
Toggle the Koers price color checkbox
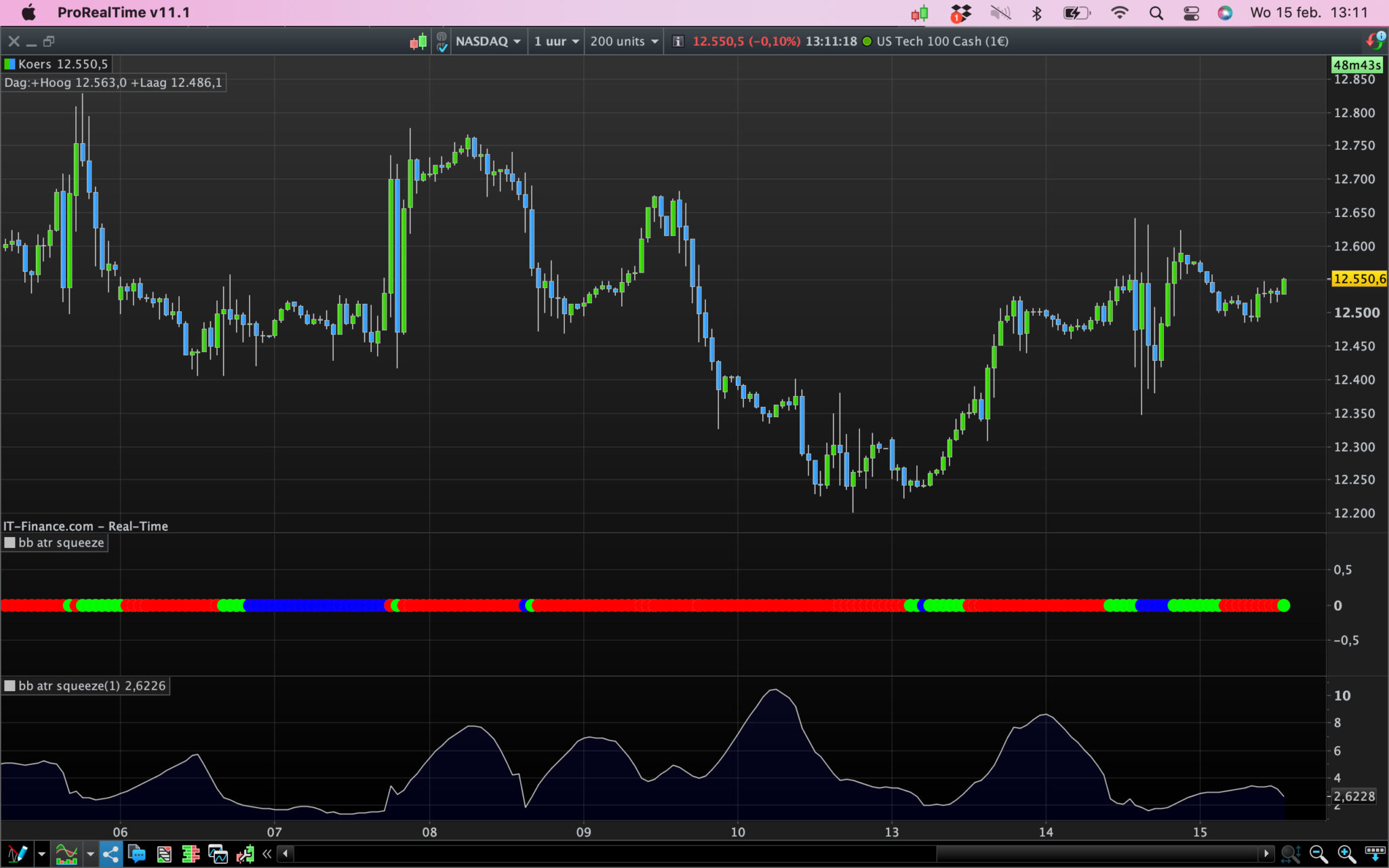click(x=9, y=64)
